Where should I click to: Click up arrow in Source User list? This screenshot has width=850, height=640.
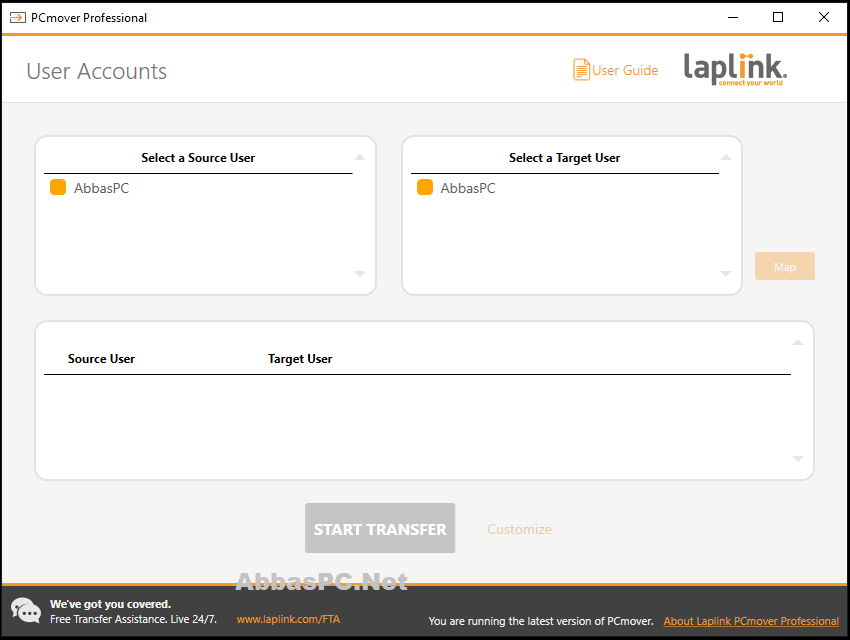click(x=359, y=158)
